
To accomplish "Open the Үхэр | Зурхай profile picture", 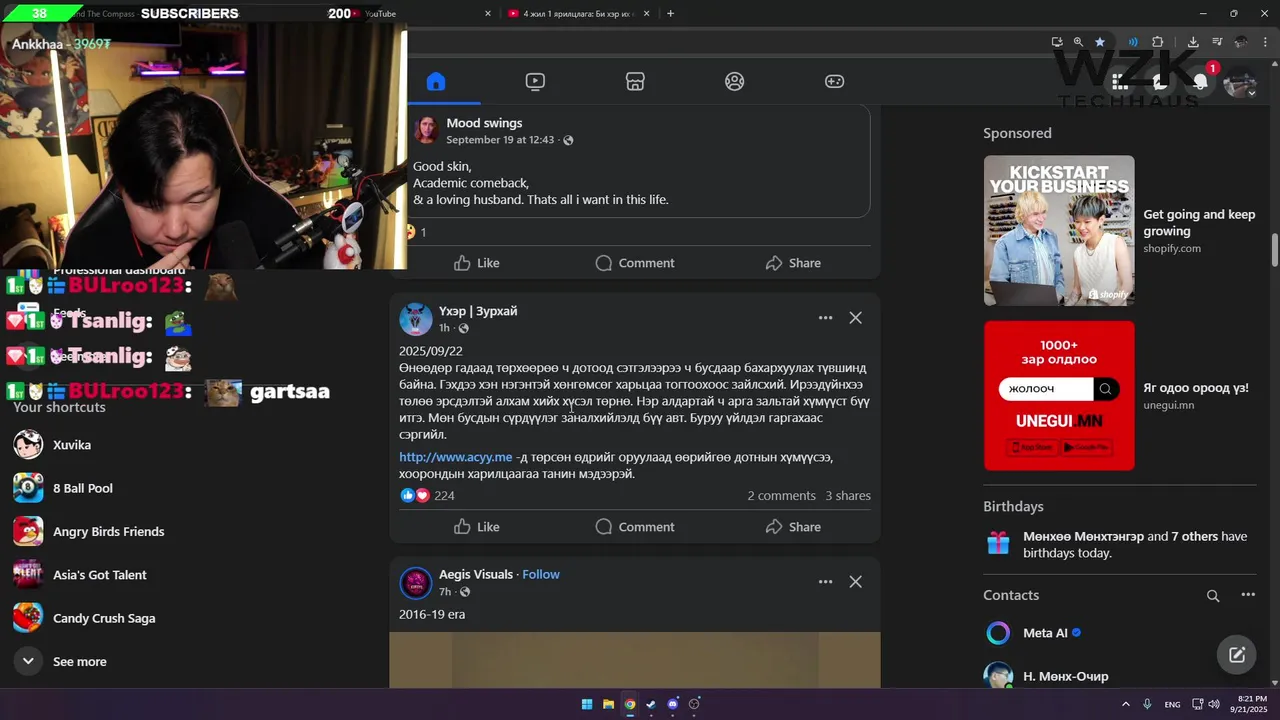I will click(416, 319).
